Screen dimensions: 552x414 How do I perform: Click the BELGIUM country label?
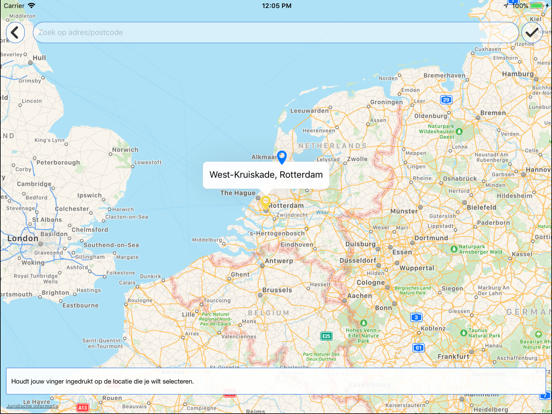[269, 313]
